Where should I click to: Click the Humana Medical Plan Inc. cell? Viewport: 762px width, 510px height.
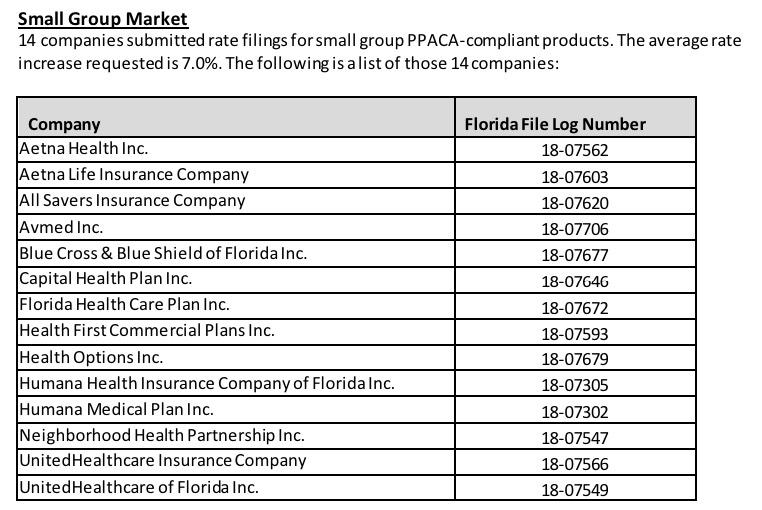point(116,409)
